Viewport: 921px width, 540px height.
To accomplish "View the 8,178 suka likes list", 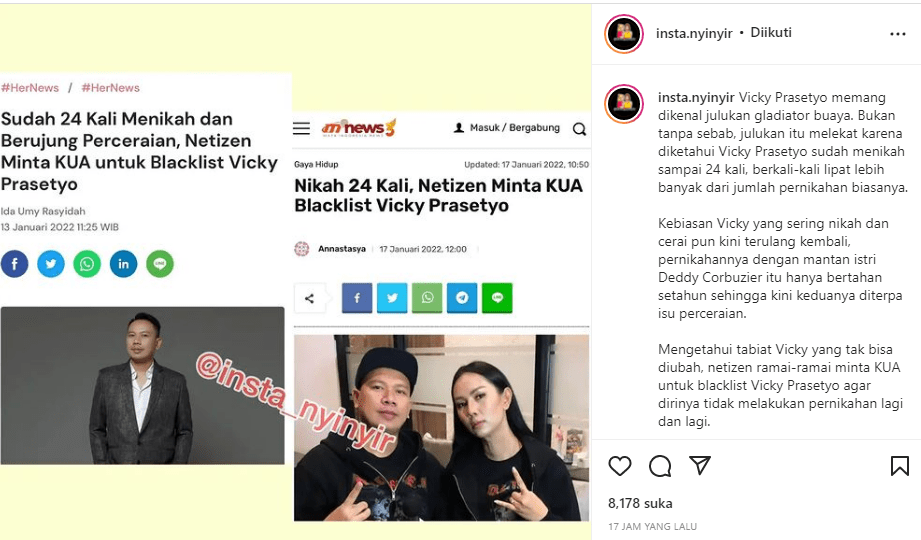I will (640, 504).
